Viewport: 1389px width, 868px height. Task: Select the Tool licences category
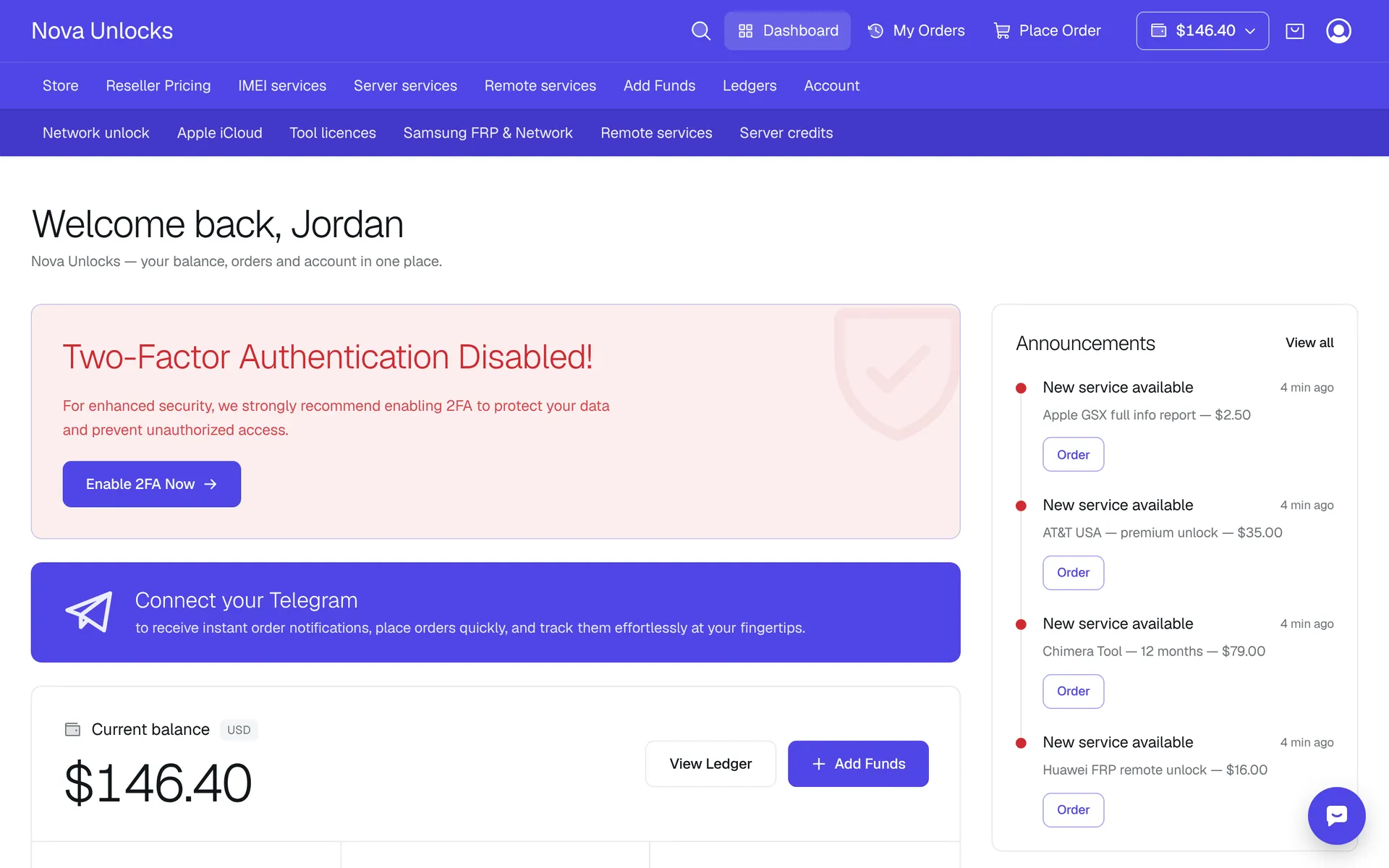pos(333,133)
